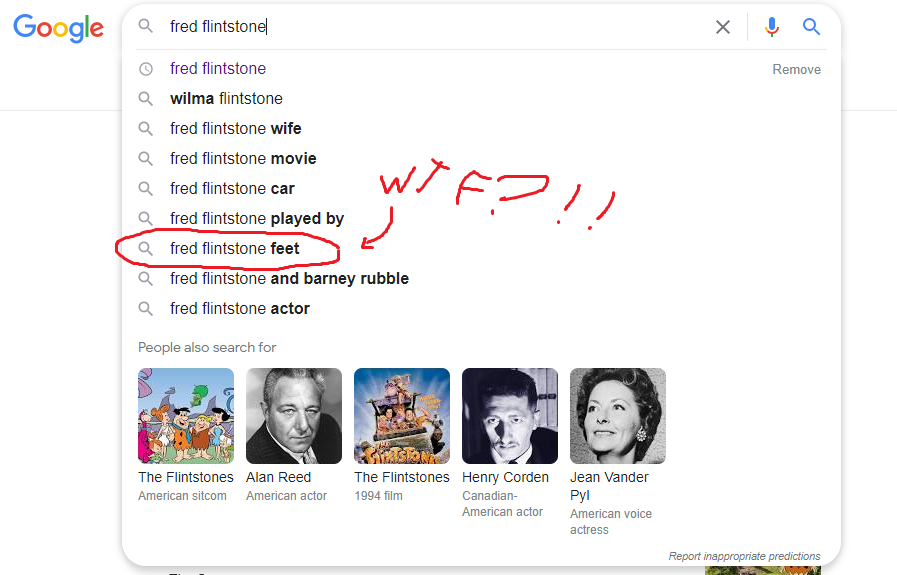Click the 'American actor' caption under Alan Reed

(x=286, y=496)
